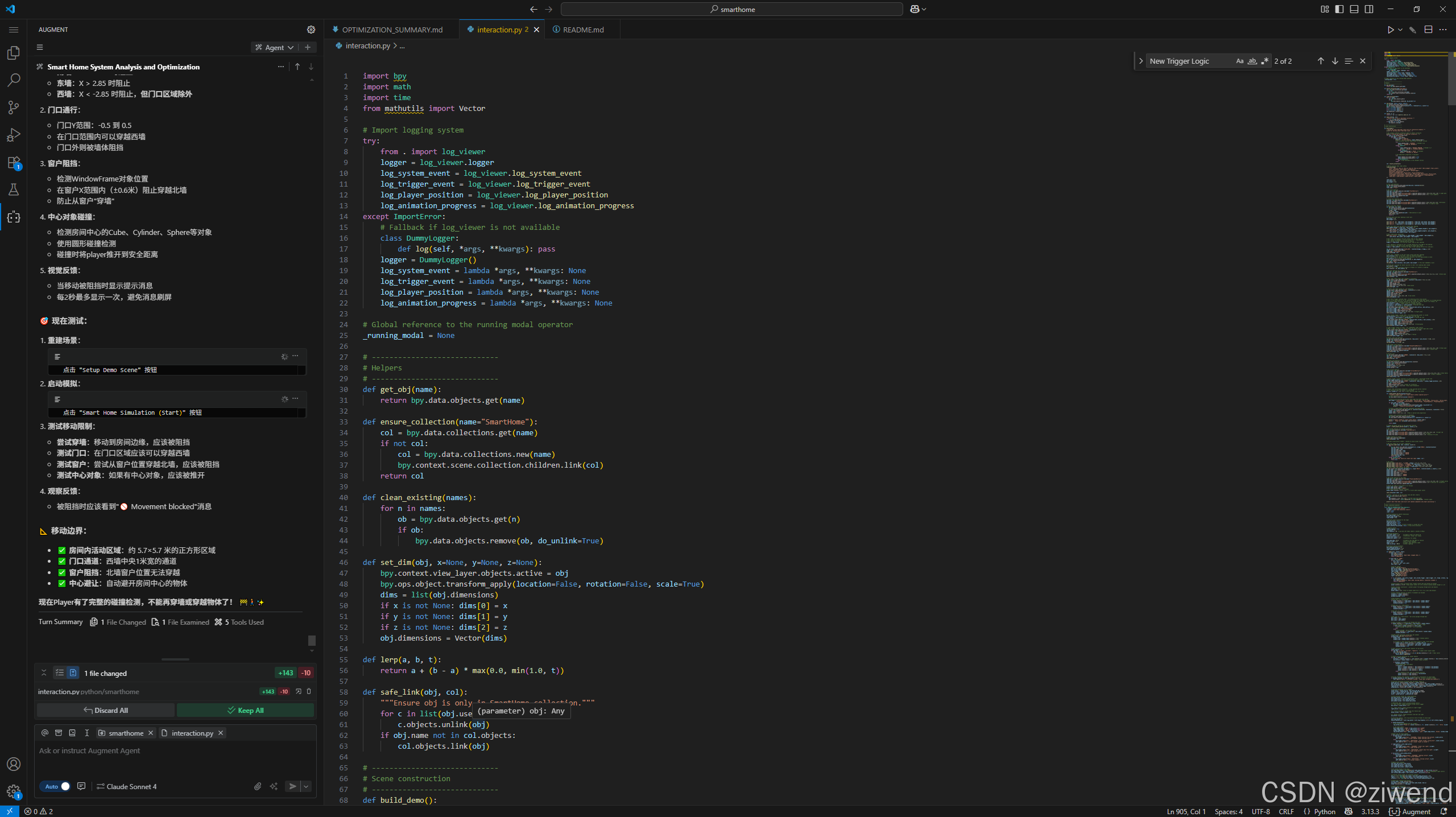Switch changes view to task list mode

click(60, 672)
